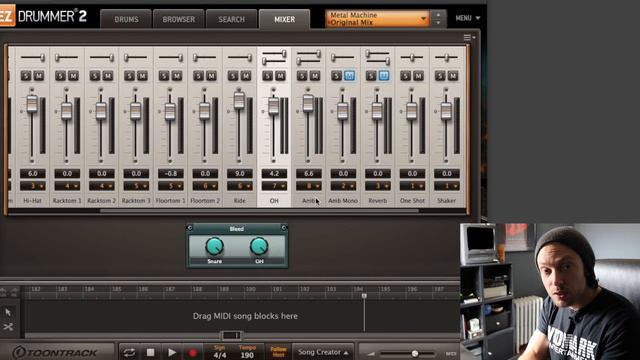640x360 pixels.
Task: Switch to the SEARCH tab
Action: tap(231, 19)
